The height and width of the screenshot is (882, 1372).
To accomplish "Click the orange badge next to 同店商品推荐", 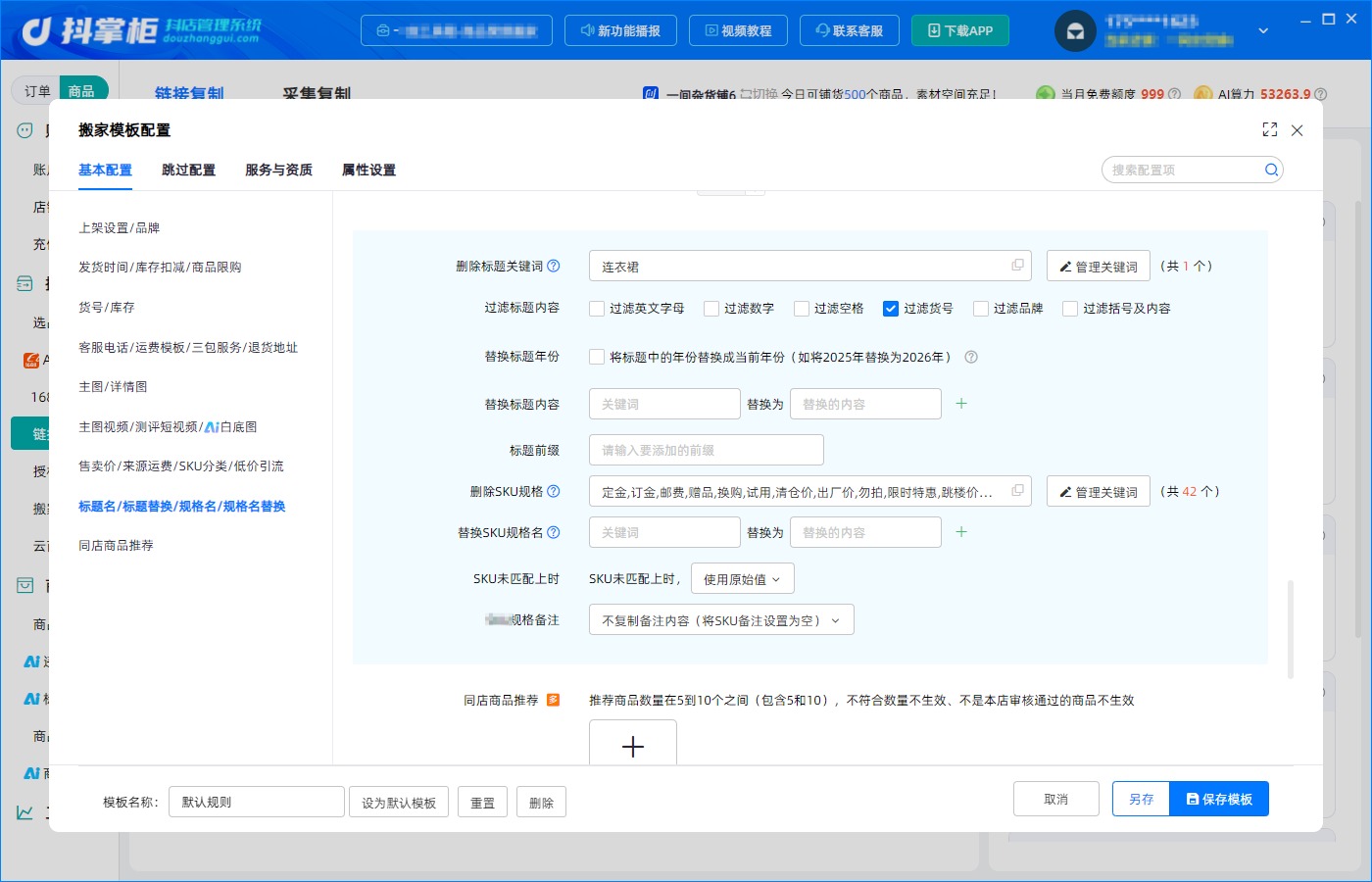I will tap(554, 700).
